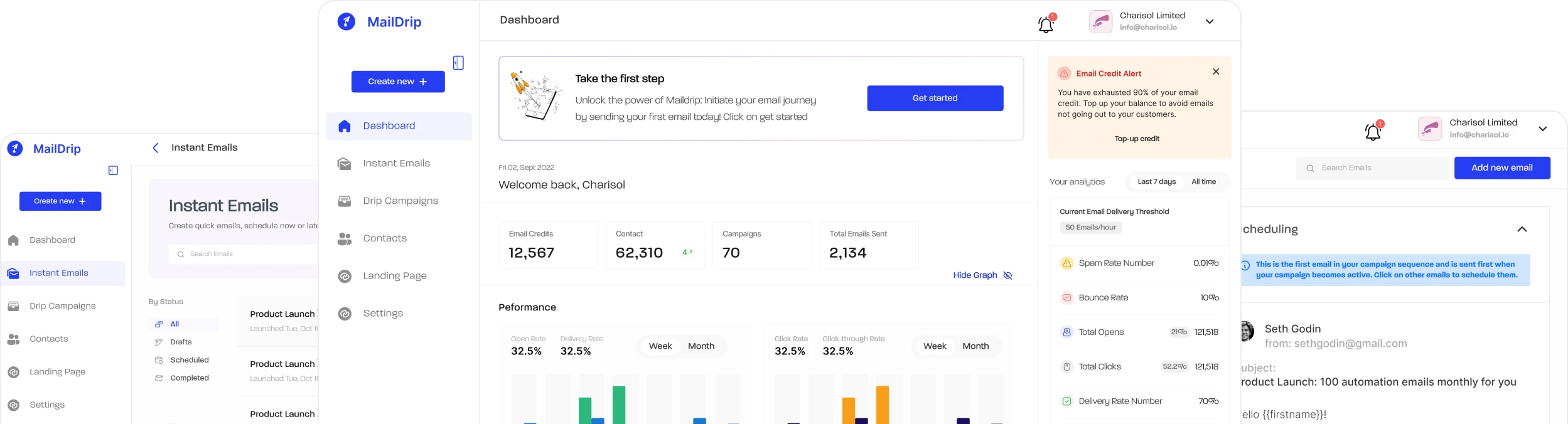The width and height of the screenshot is (1568, 424).
Task: Click the Charisol avatar in the Dashboard header
Action: (1100, 21)
